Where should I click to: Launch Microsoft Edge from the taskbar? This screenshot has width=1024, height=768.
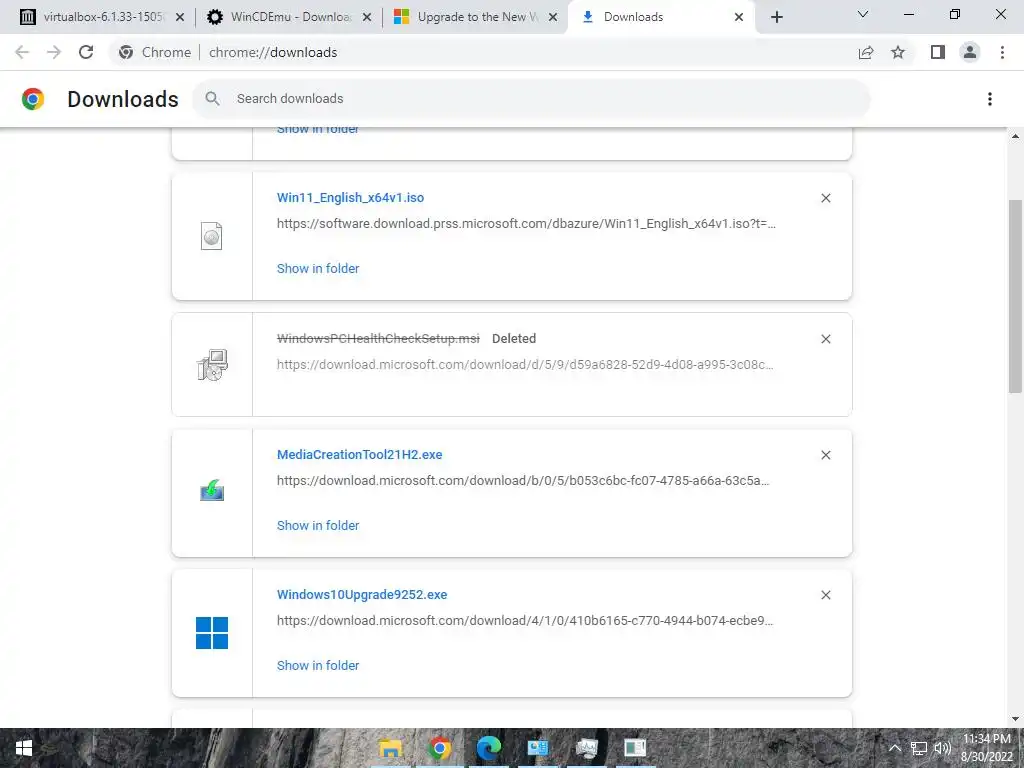tap(488, 748)
